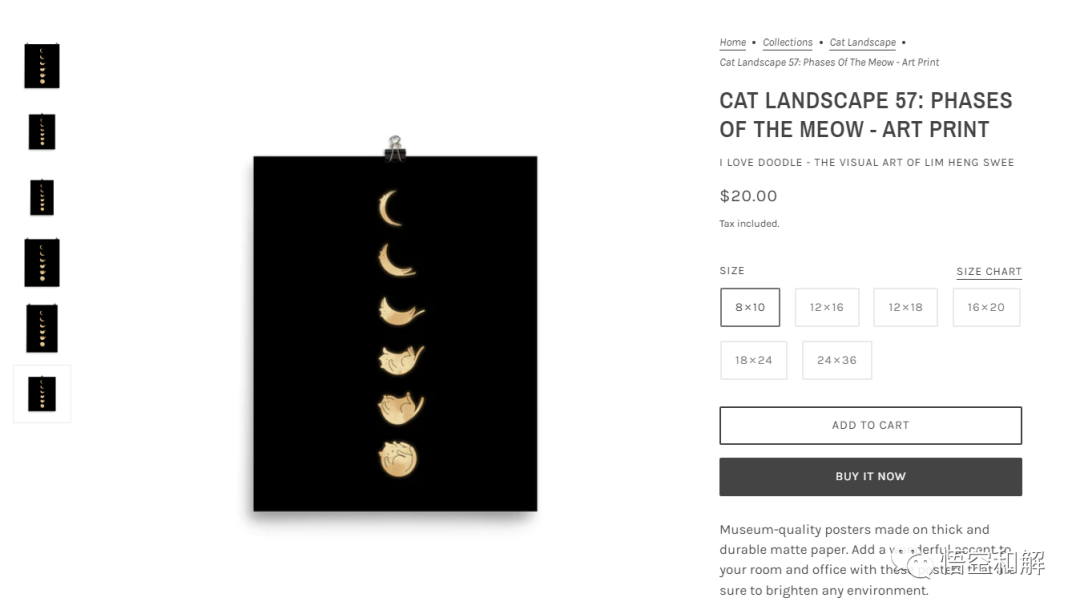Choose the 24×36 size option
This screenshot has height=610, width=1080.
pos(837,360)
